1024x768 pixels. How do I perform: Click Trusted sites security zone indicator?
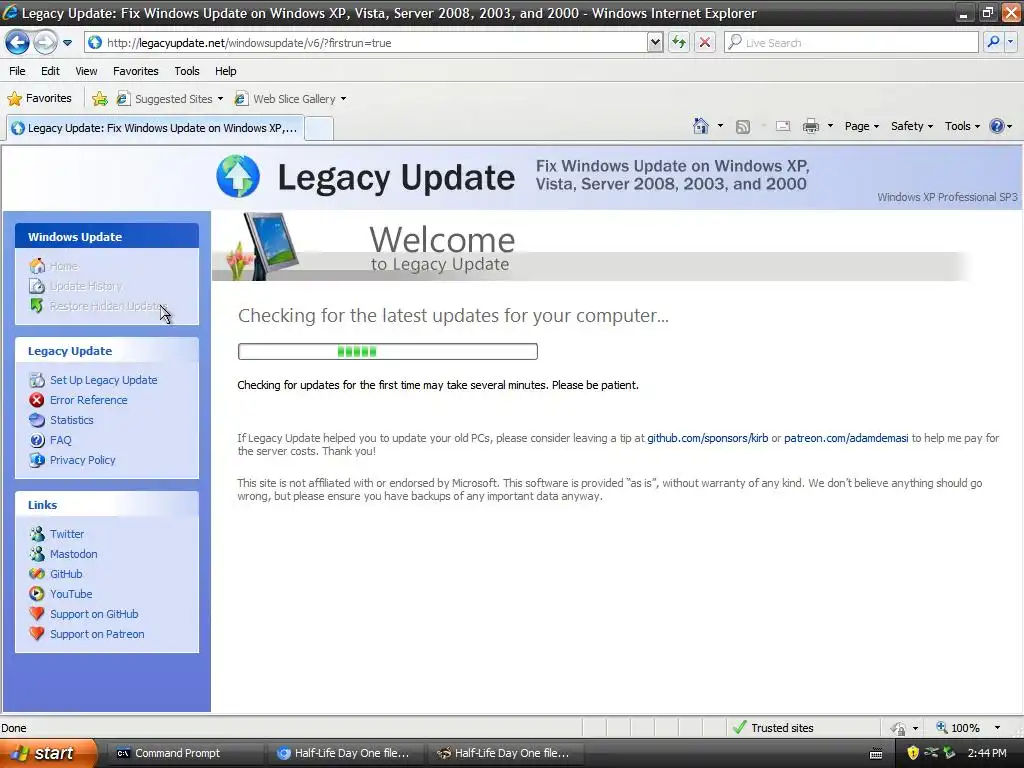click(773, 728)
